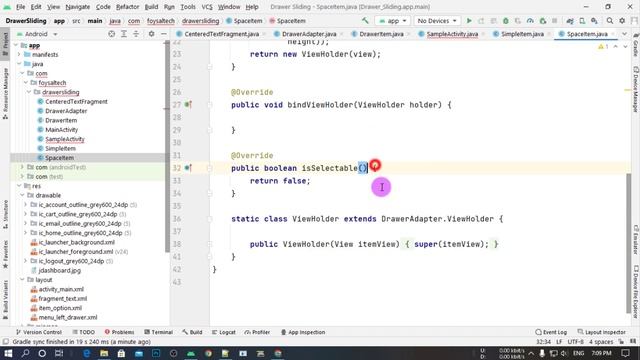This screenshot has height=360, width=640.
Task: Open the Resource Manager side panel
Action: click(x=5, y=93)
